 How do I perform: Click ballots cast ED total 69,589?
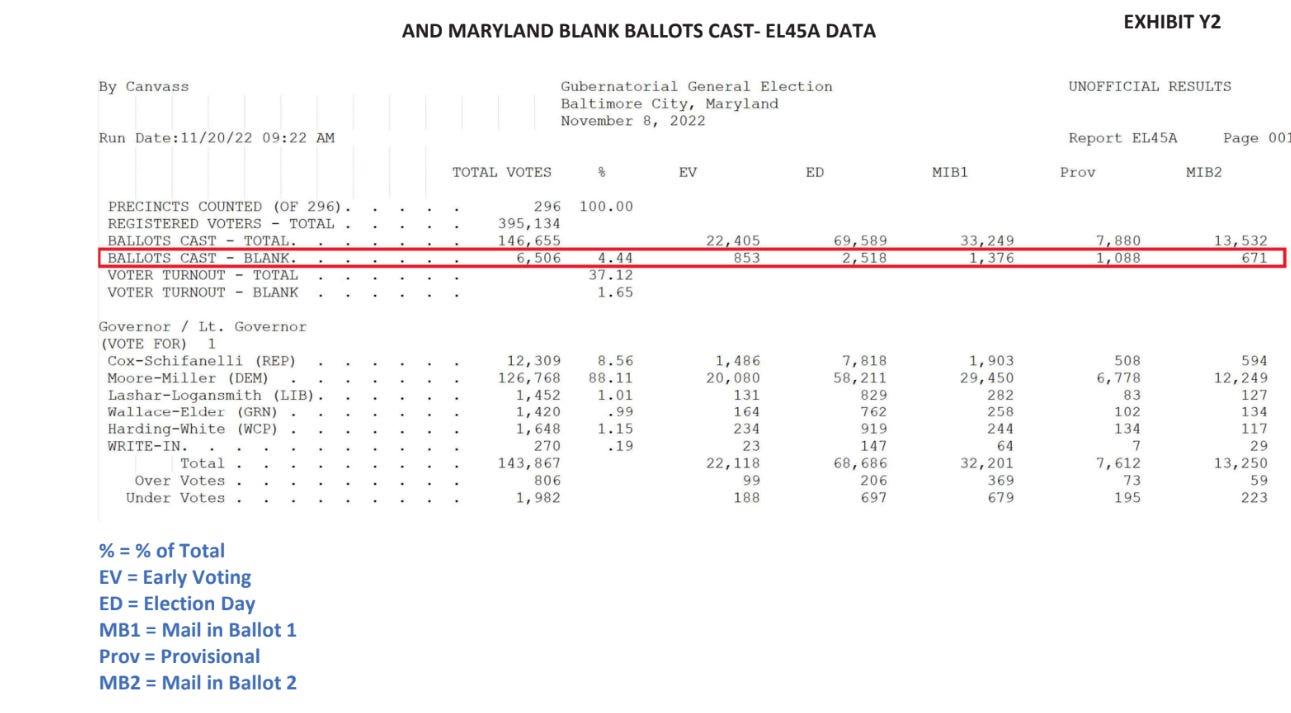tap(860, 241)
